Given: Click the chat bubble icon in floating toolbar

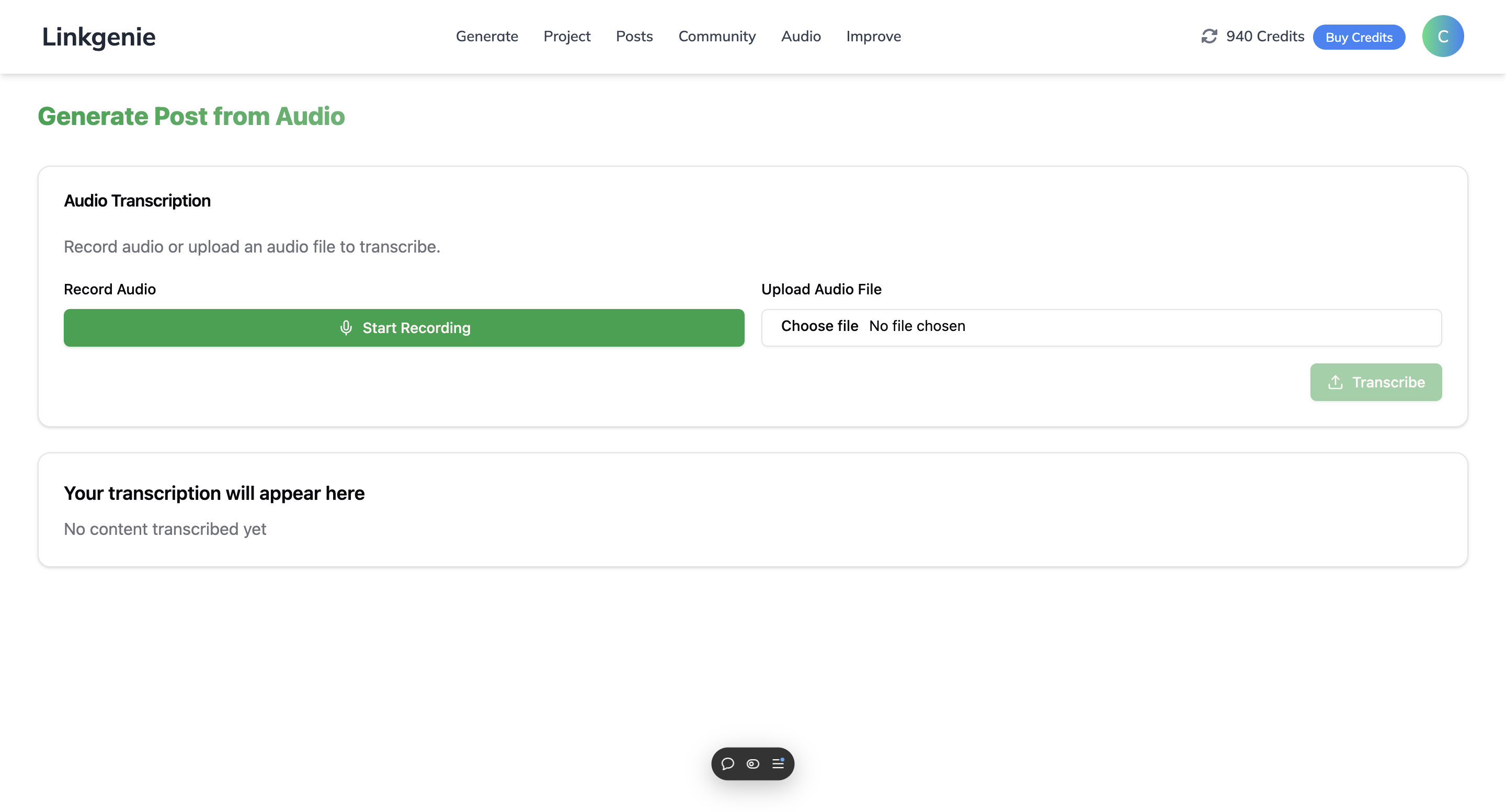Looking at the screenshot, I should point(727,763).
